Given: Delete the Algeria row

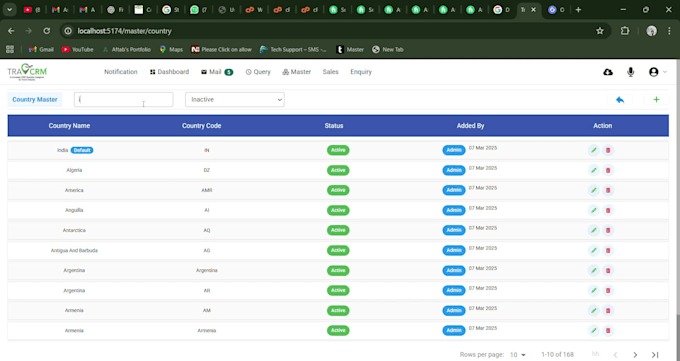Looking at the screenshot, I should click(x=608, y=170).
